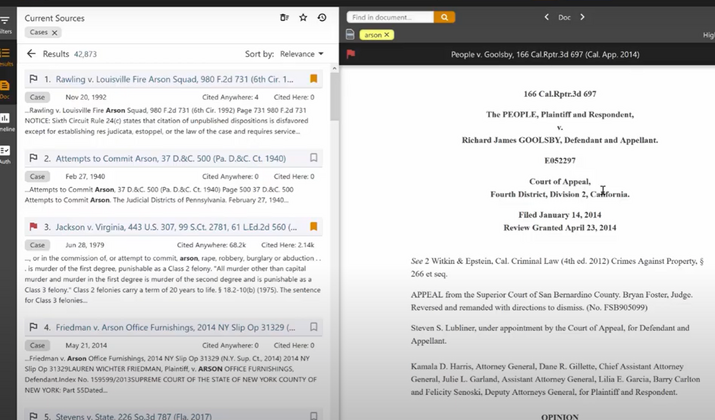
Task: Open Stevens v. State case link
Action: [134, 416]
